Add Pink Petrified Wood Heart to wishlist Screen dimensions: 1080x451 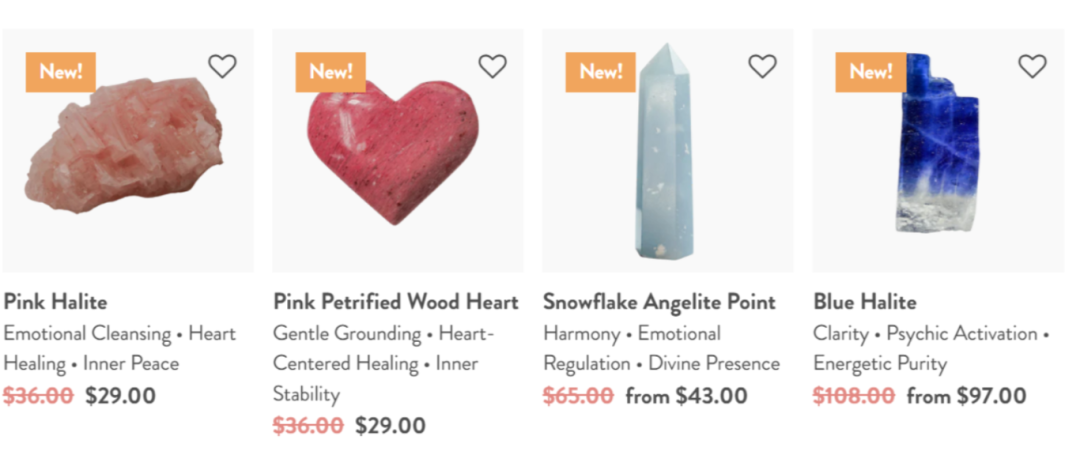click(492, 66)
